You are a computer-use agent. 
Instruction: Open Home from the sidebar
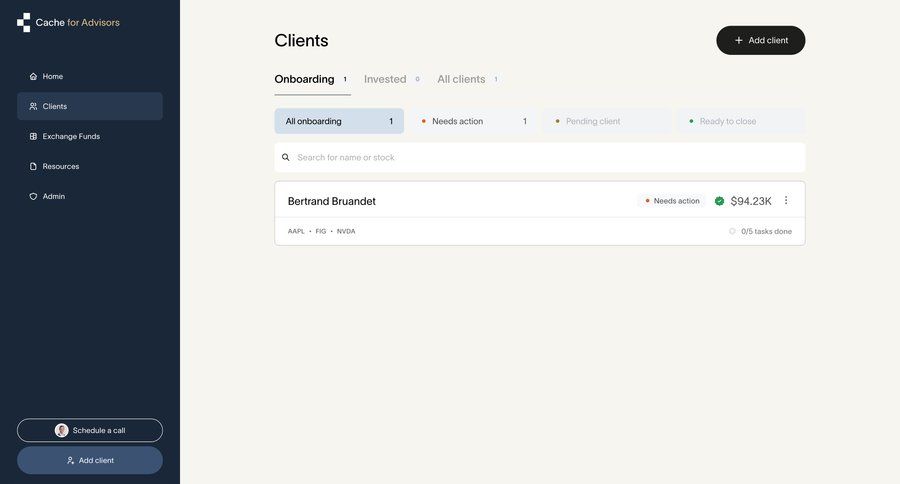tap(90, 76)
